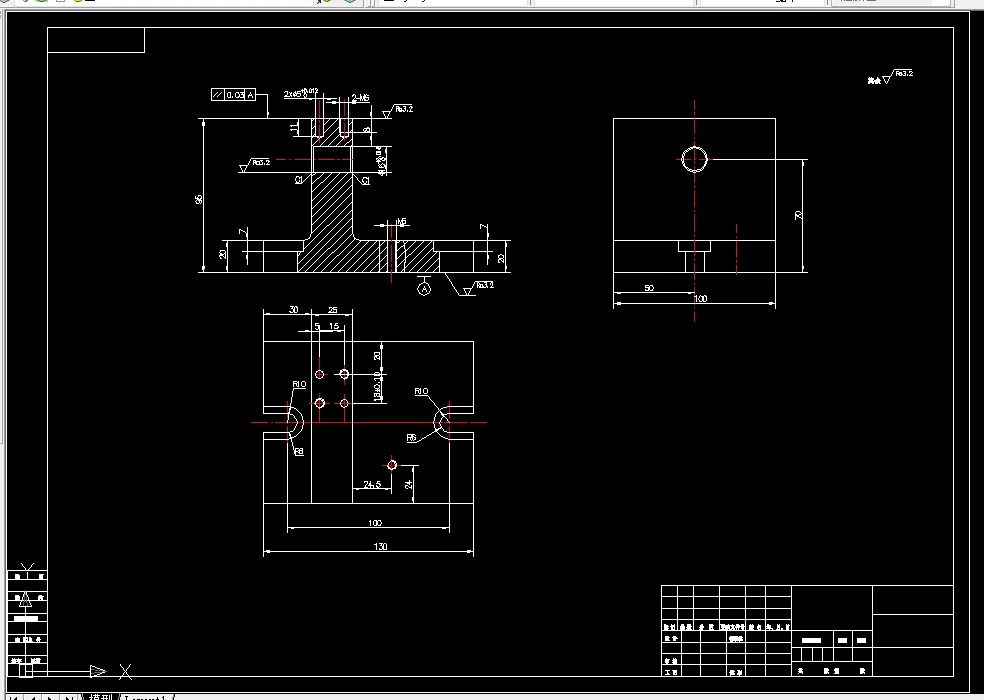Select the 15 dimension in bottom view
Viewport: 984px width, 700px height.
(334, 326)
